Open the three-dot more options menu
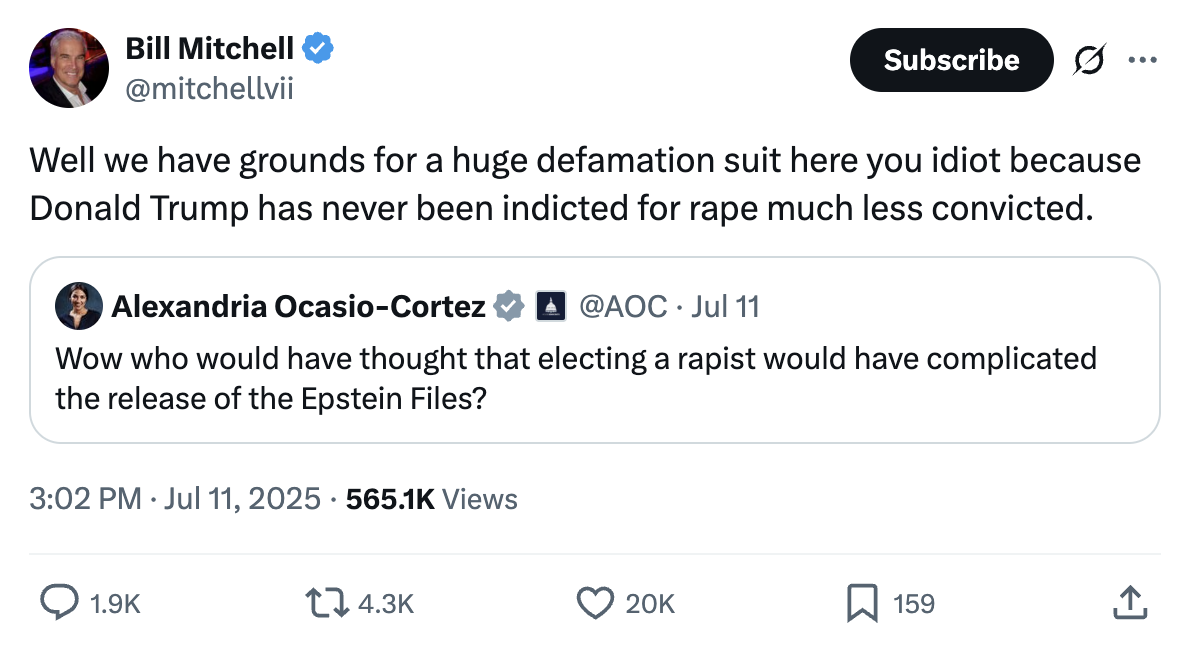 pyautogui.click(x=1142, y=60)
